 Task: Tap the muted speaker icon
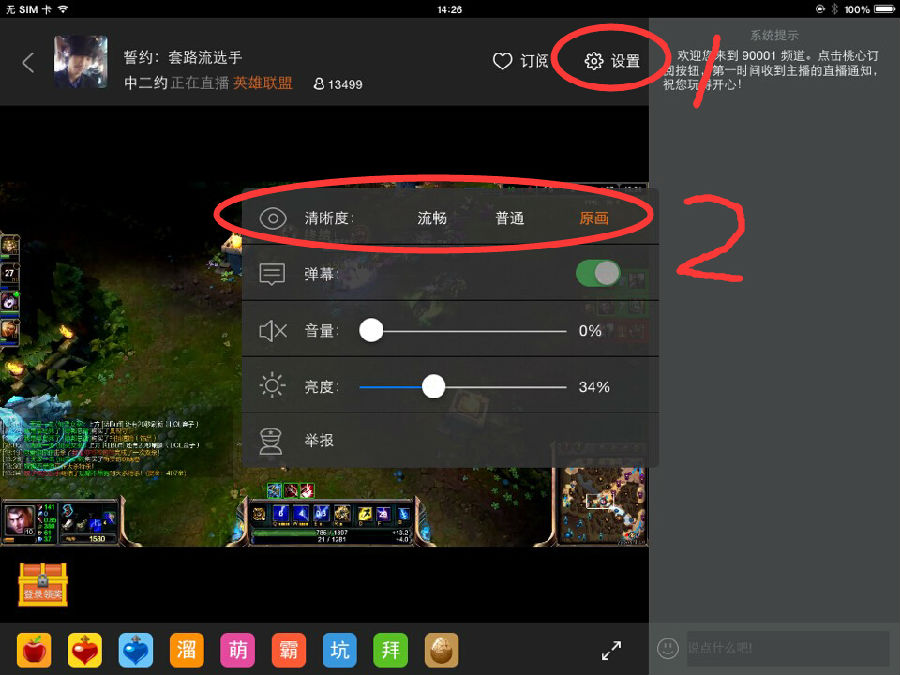(x=273, y=331)
